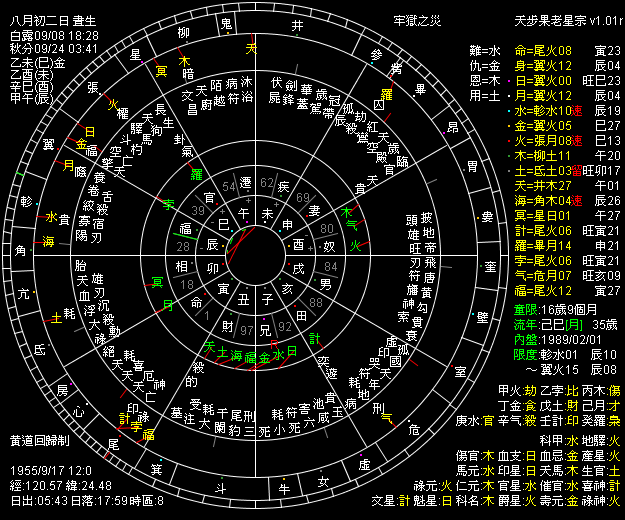Click the green 童限 label
Screen dimensions: 625x520
pyautogui.click(x=526, y=310)
